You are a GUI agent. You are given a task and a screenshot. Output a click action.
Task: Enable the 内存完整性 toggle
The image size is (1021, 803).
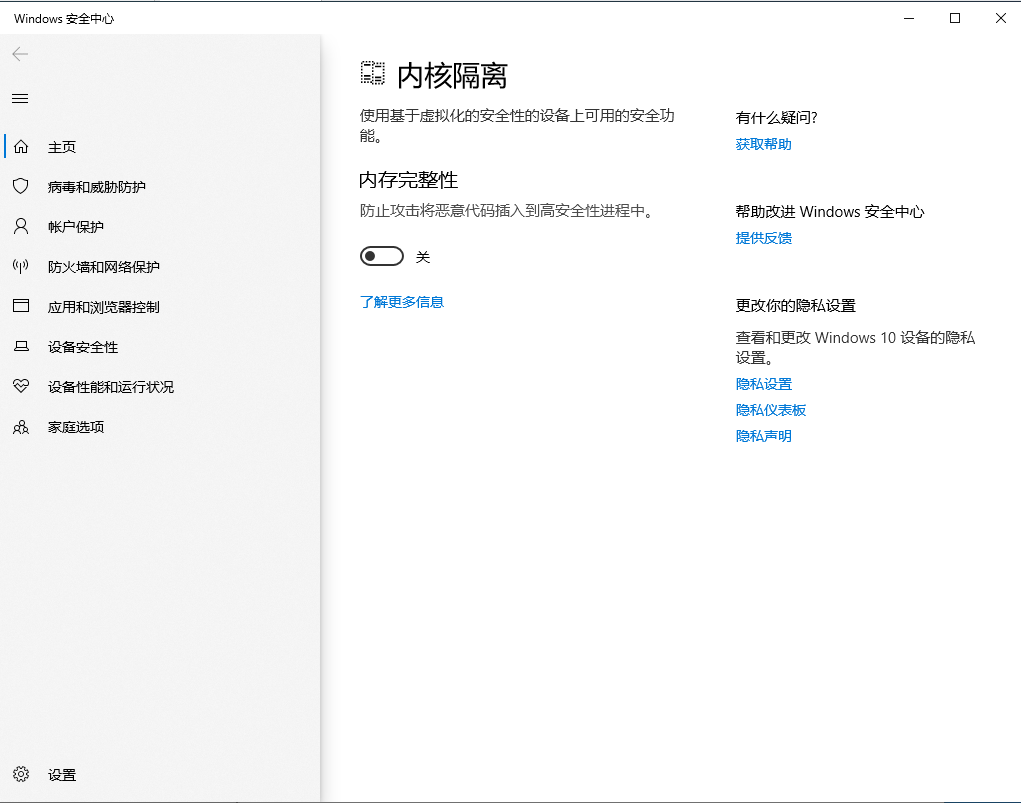tap(381, 255)
